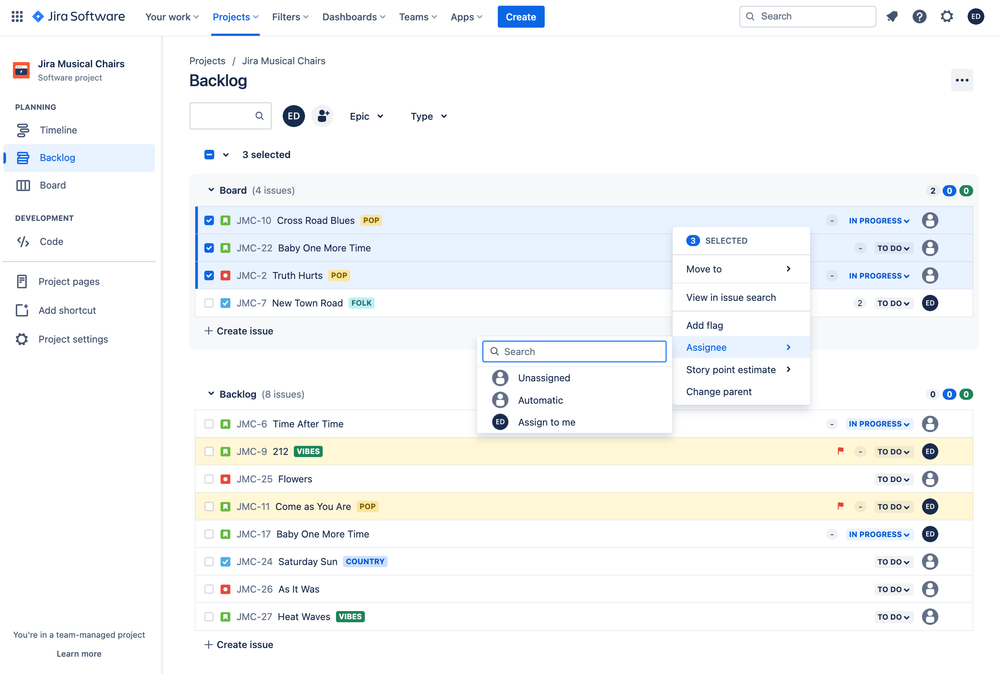Open the Learn more link

(x=79, y=654)
